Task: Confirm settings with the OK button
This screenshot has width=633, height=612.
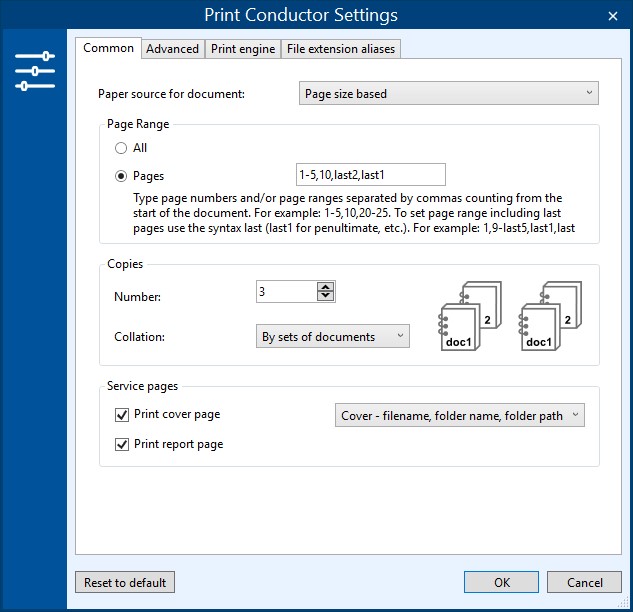Action: coord(502,582)
